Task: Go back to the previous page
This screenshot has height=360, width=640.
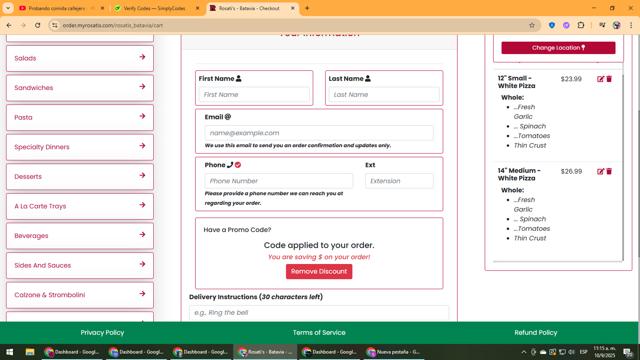Action: 9,25
